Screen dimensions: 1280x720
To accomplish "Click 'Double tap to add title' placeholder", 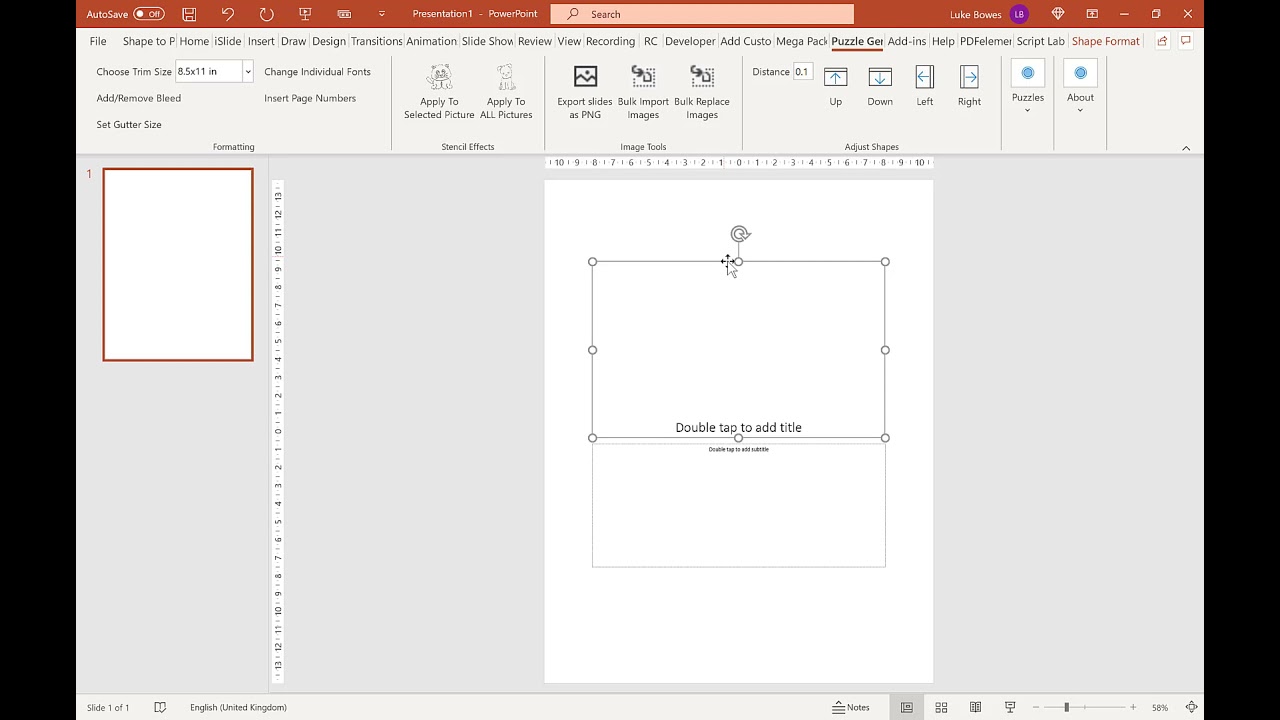I will click(738, 427).
